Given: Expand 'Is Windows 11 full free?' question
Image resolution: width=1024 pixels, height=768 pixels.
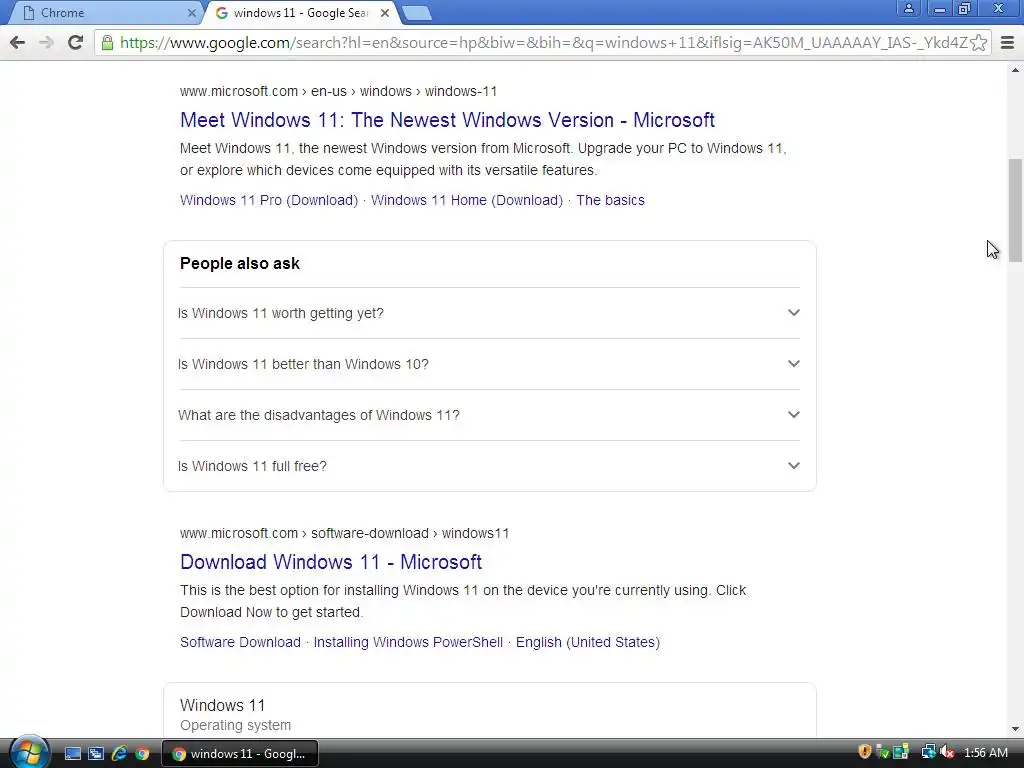Looking at the screenshot, I should 489,466.
